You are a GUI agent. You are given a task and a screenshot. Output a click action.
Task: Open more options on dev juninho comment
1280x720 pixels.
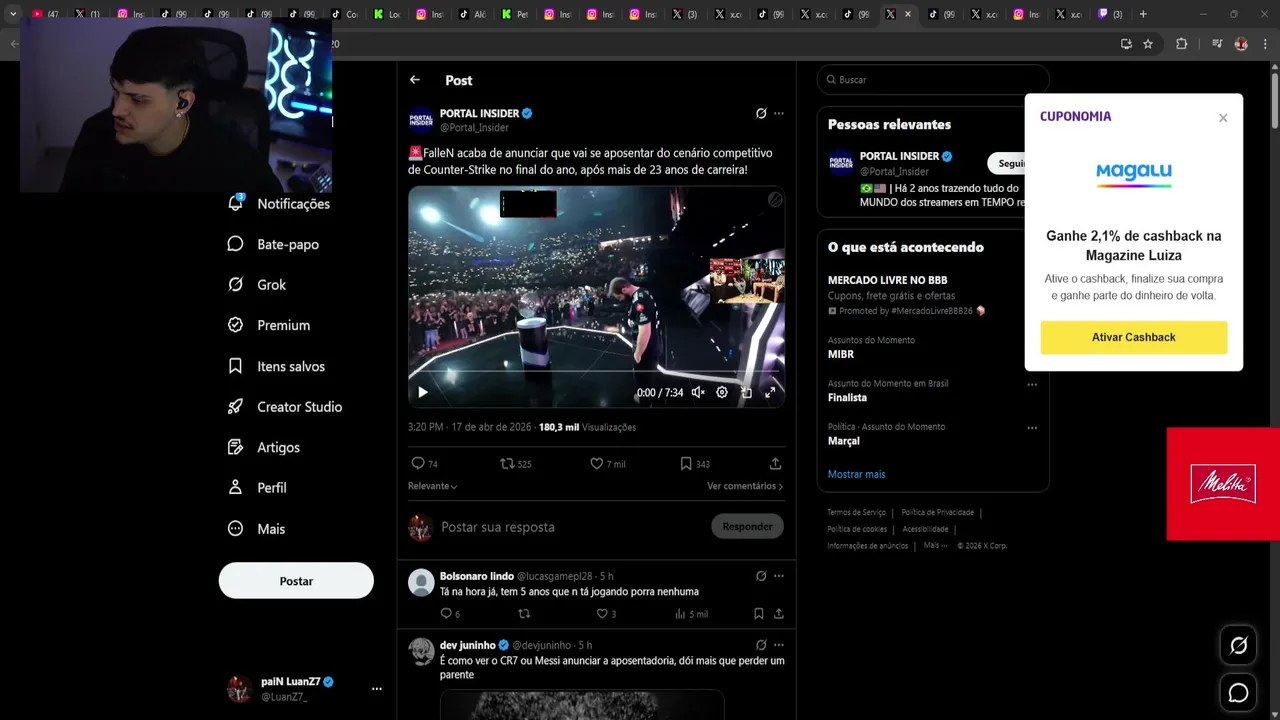(779, 645)
